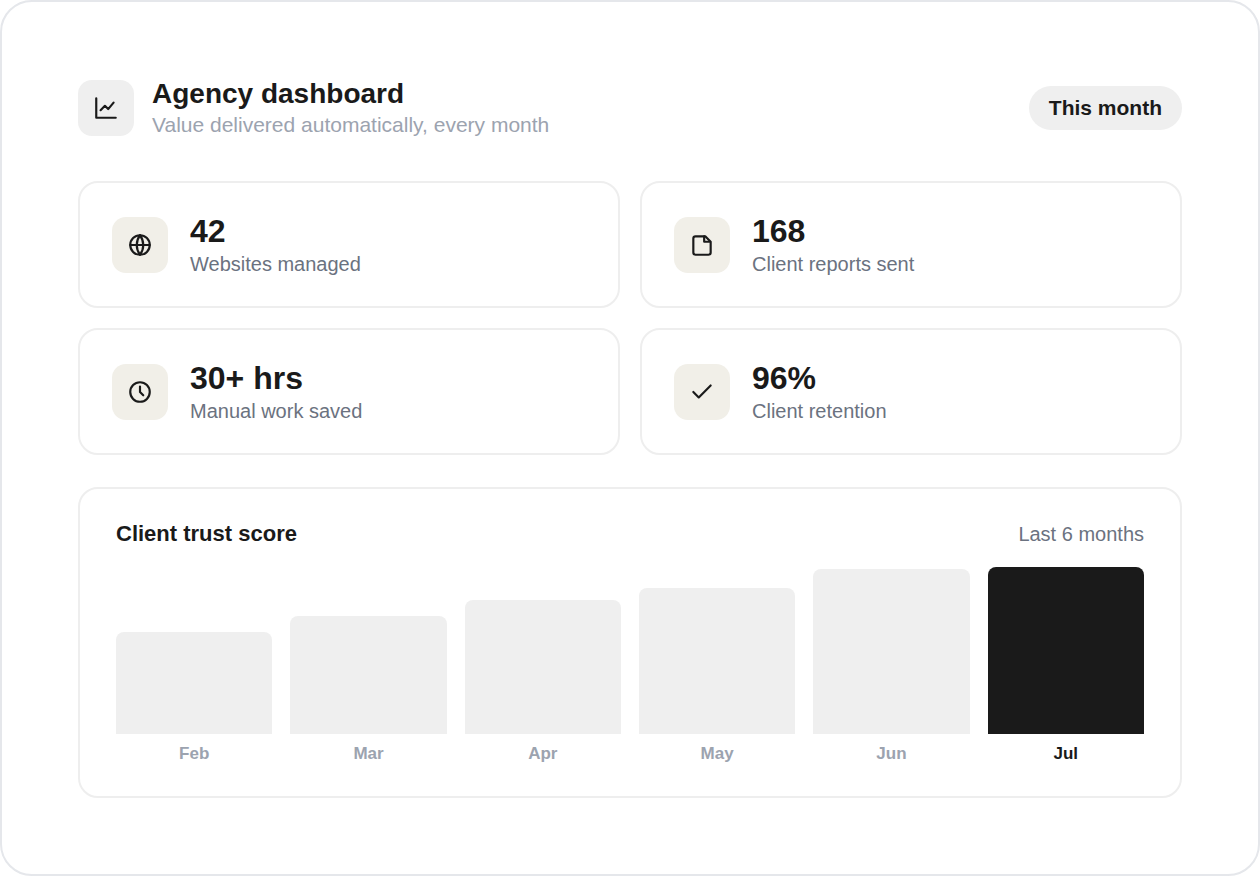Click the line chart icon beside Agency dashboard
Screen dimensions: 1260x876
106,108
